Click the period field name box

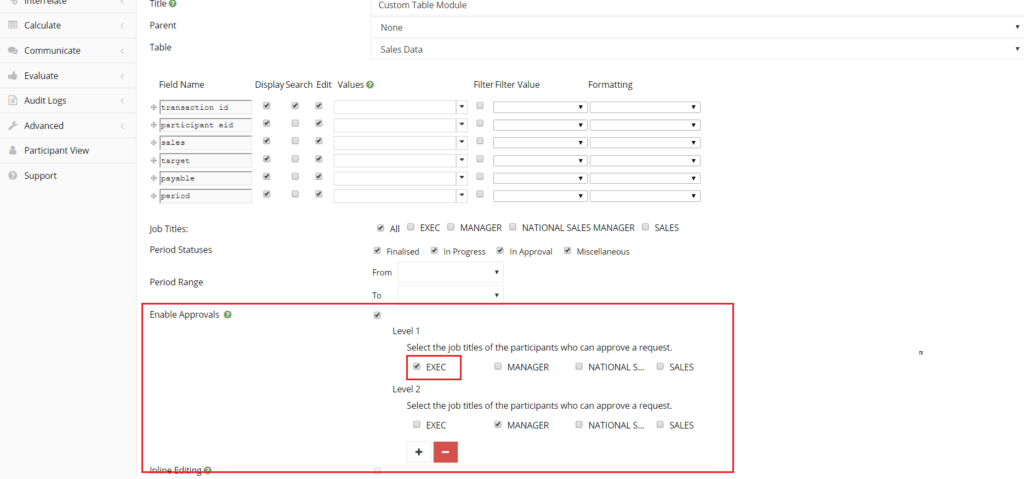[x=205, y=195]
